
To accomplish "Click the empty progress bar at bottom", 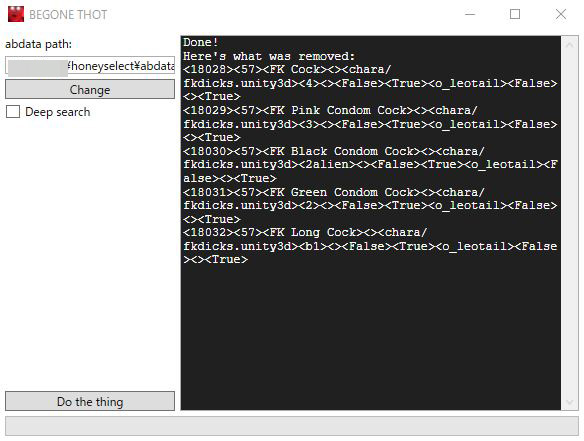I will [292, 426].
